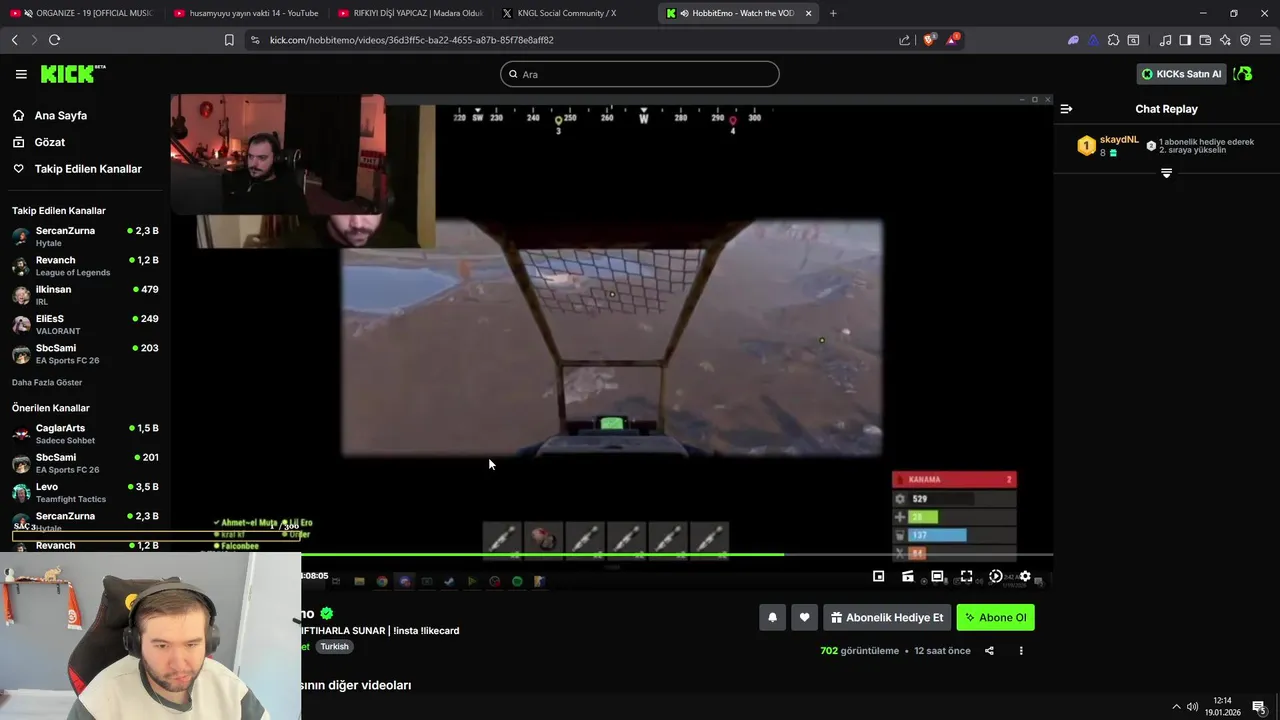Click the KICK logo
The width and height of the screenshot is (1280, 720).
point(72,74)
